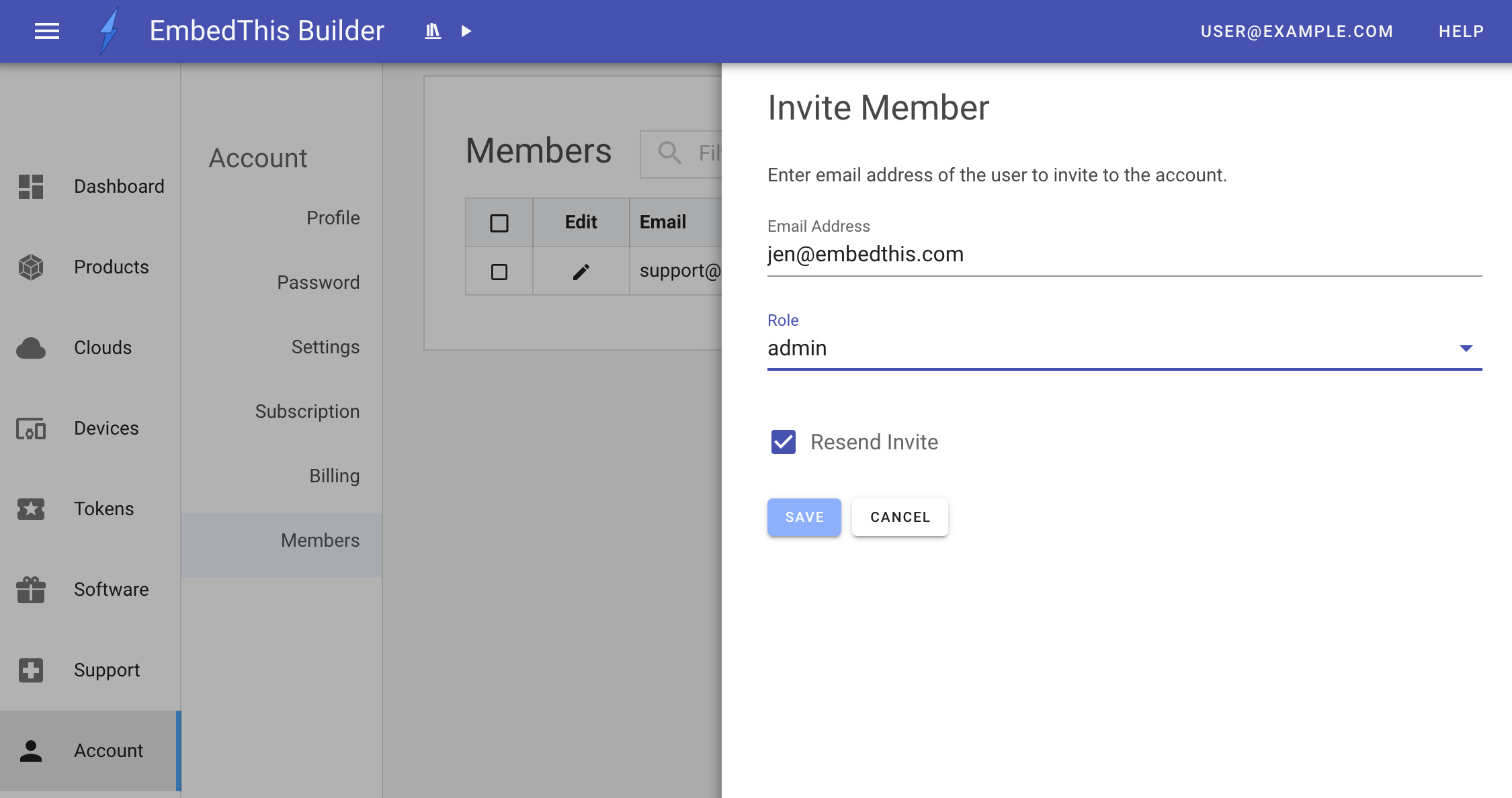This screenshot has height=798, width=1512.
Task: Click the Edit column header
Action: click(581, 222)
